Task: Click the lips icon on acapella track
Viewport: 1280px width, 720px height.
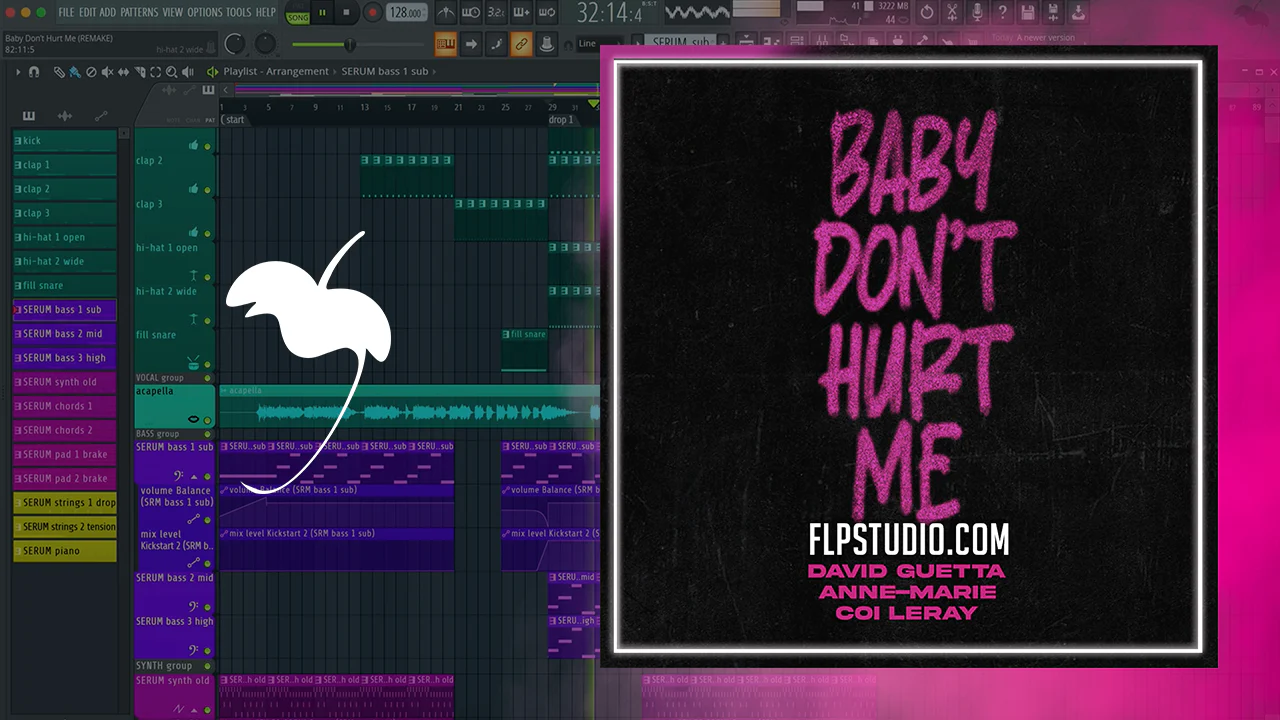Action: (x=193, y=419)
